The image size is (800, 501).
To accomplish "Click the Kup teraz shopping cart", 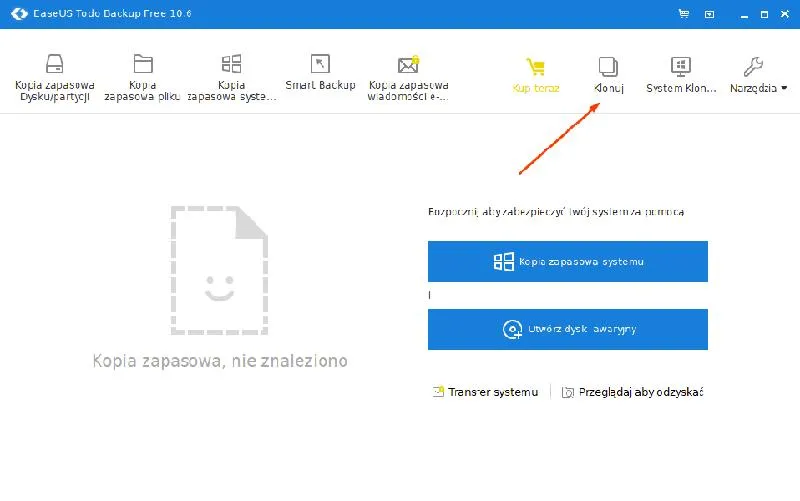I will 536,75.
